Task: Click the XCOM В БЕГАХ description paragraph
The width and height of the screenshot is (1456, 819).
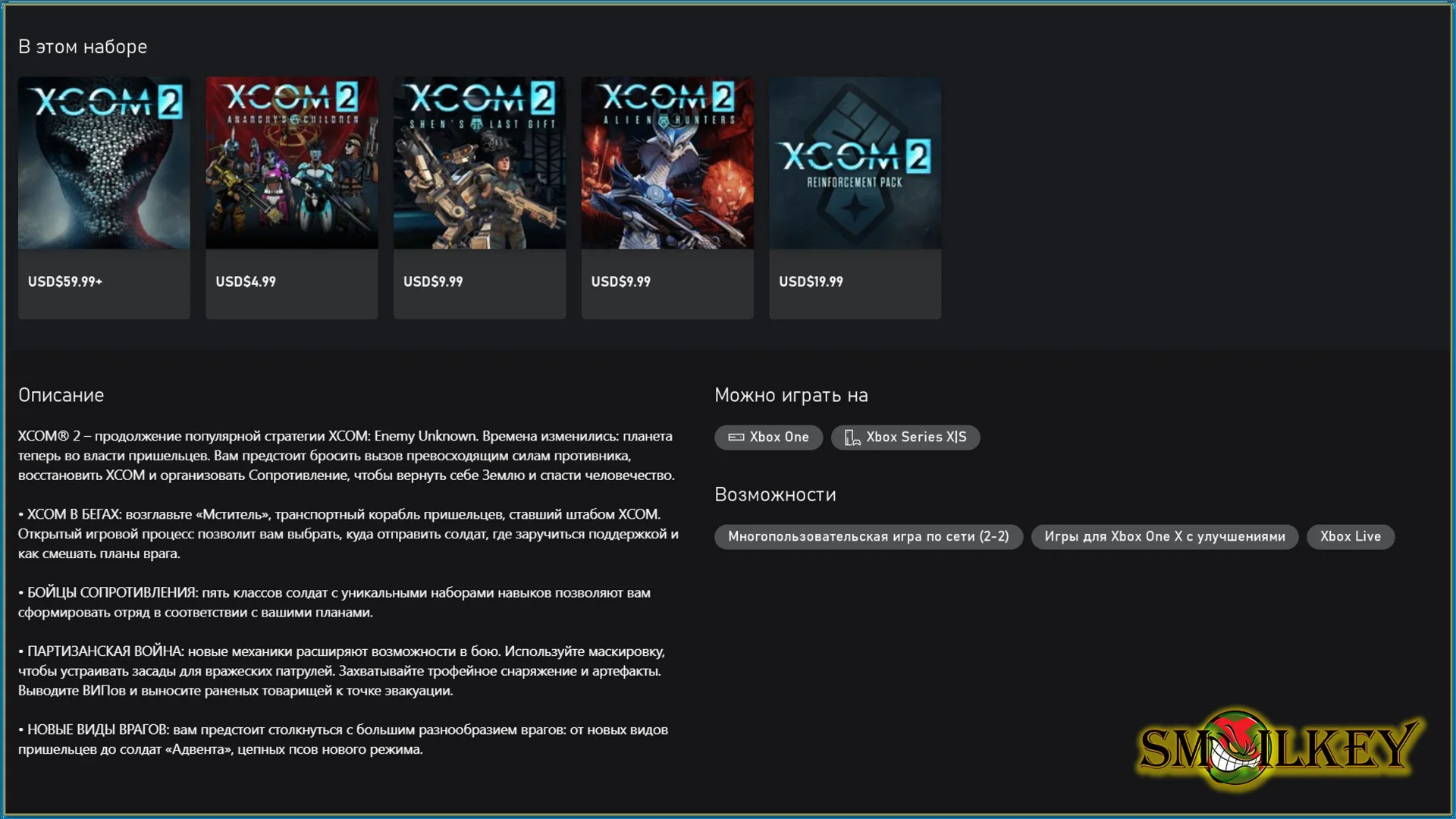Action: click(x=348, y=534)
